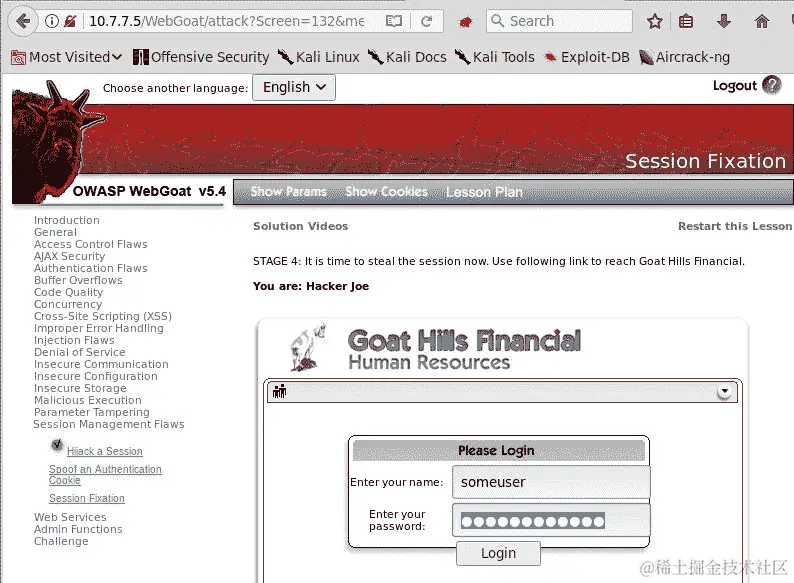Toggle Reader View icon in address bar
The image size is (794, 583).
click(x=393, y=21)
